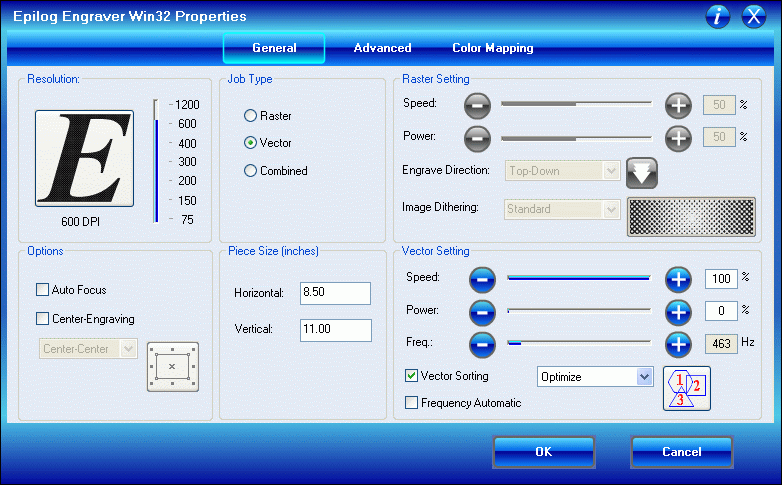Increase raster power with the plus button
The height and width of the screenshot is (485, 782).
pyautogui.click(x=678, y=138)
